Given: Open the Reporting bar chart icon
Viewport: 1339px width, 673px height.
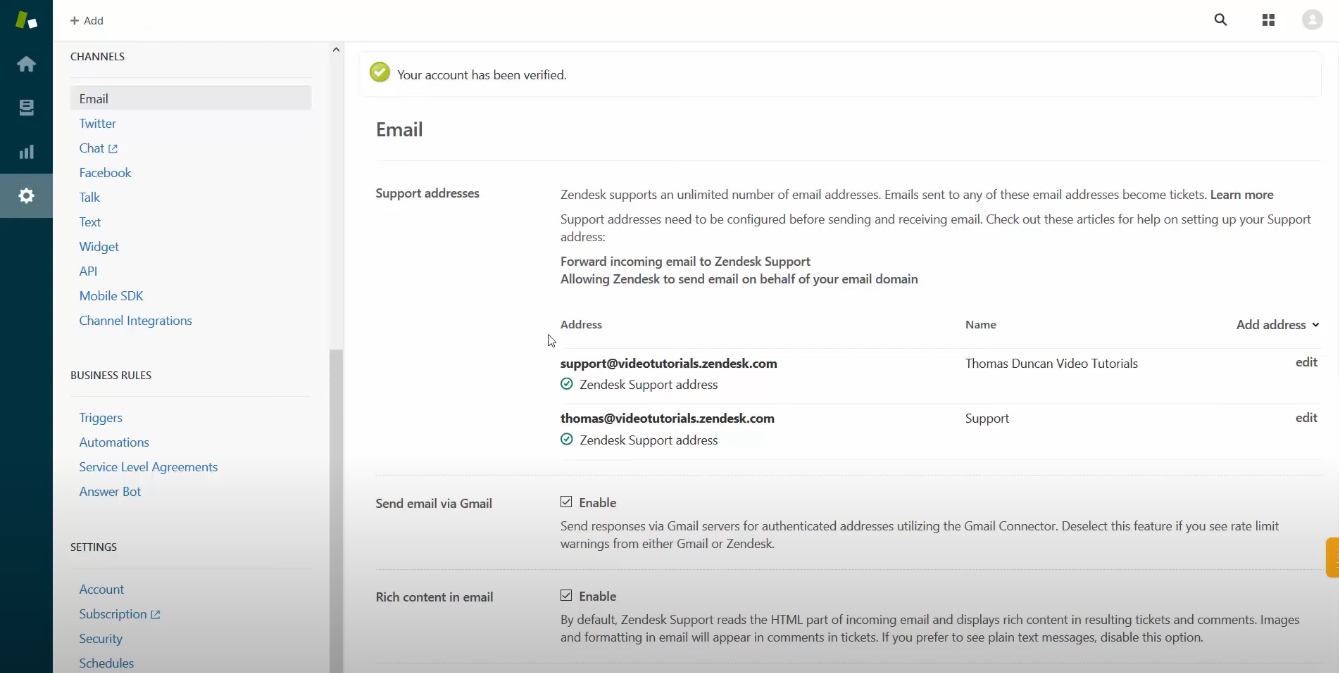Looking at the screenshot, I should [x=26, y=152].
